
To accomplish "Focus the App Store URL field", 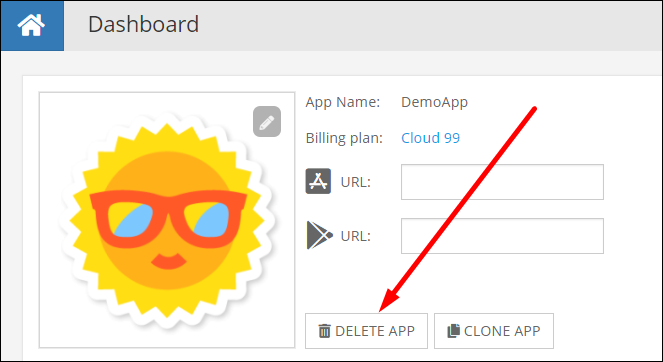I will pyautogui.click(x=502, y=182).
